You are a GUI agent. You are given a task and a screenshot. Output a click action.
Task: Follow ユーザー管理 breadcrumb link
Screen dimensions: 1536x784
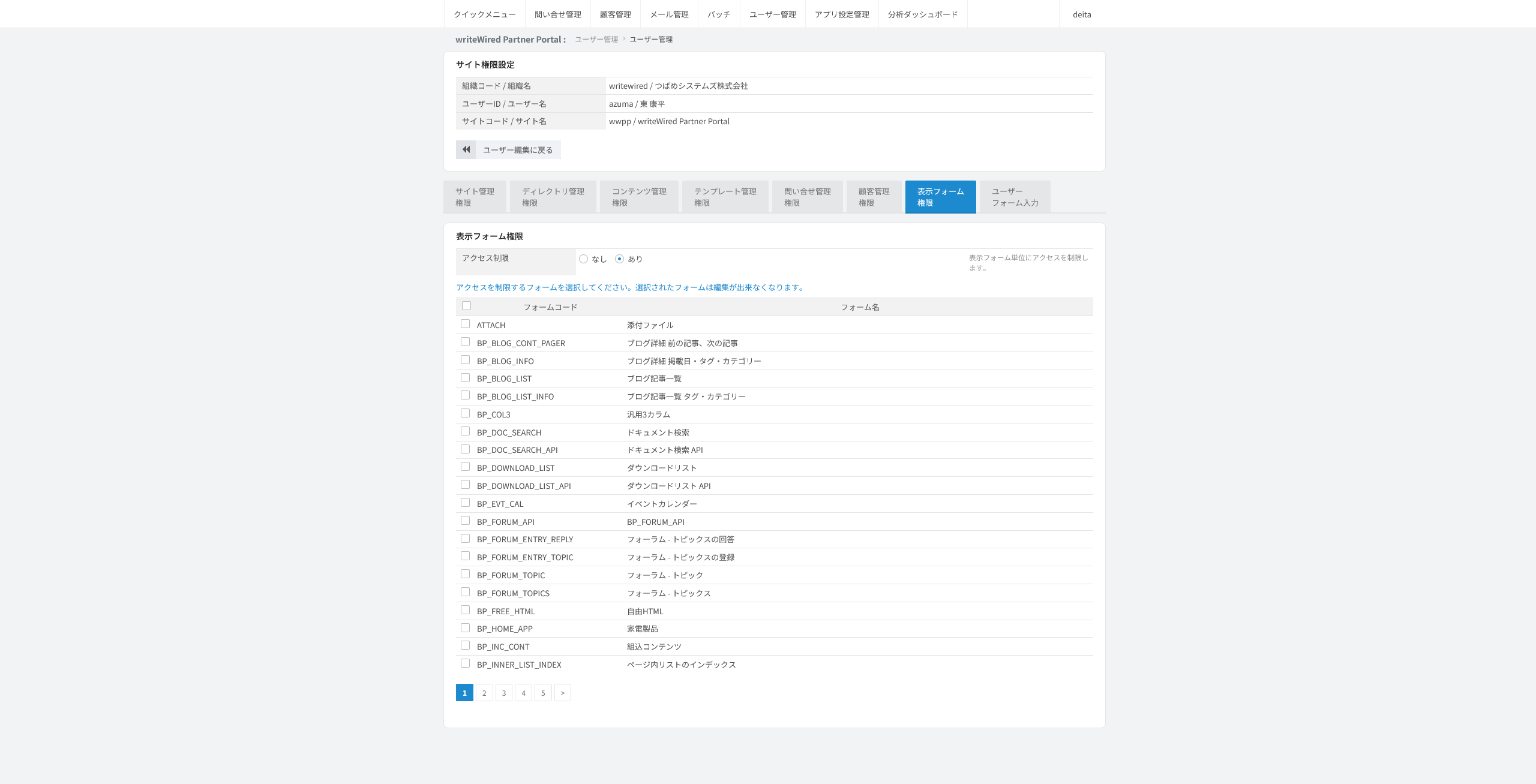pos(596,40)
